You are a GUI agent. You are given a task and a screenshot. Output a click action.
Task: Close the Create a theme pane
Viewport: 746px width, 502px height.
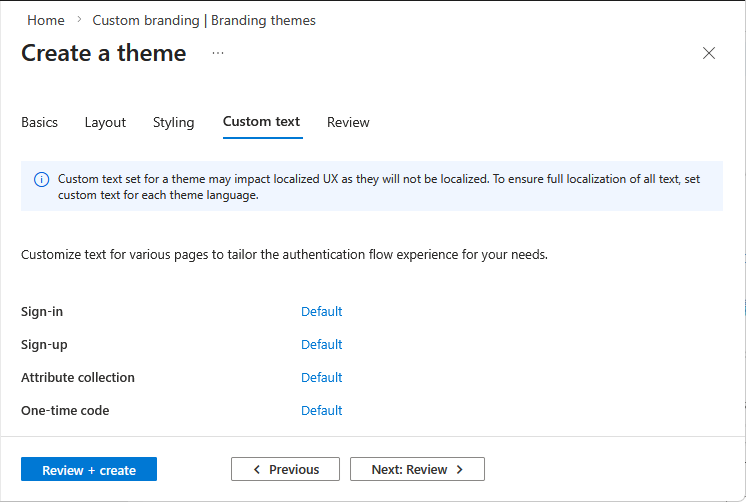pos(709,54)
